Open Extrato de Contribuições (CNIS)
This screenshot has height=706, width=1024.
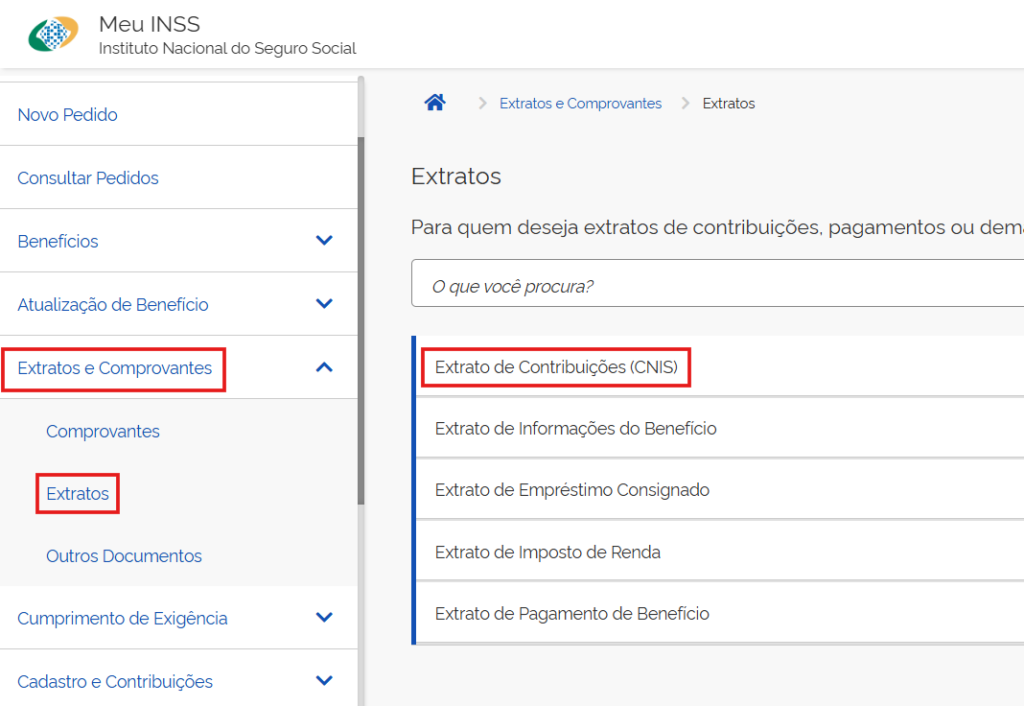point(556,367)
